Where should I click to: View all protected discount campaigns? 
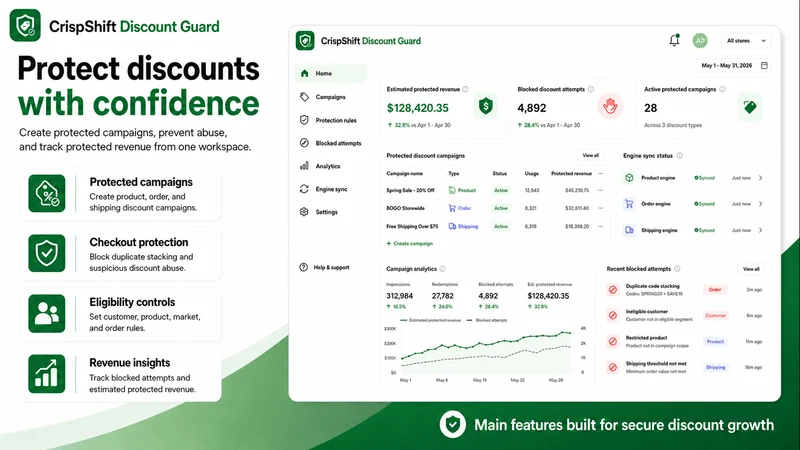tap(591, 156)
